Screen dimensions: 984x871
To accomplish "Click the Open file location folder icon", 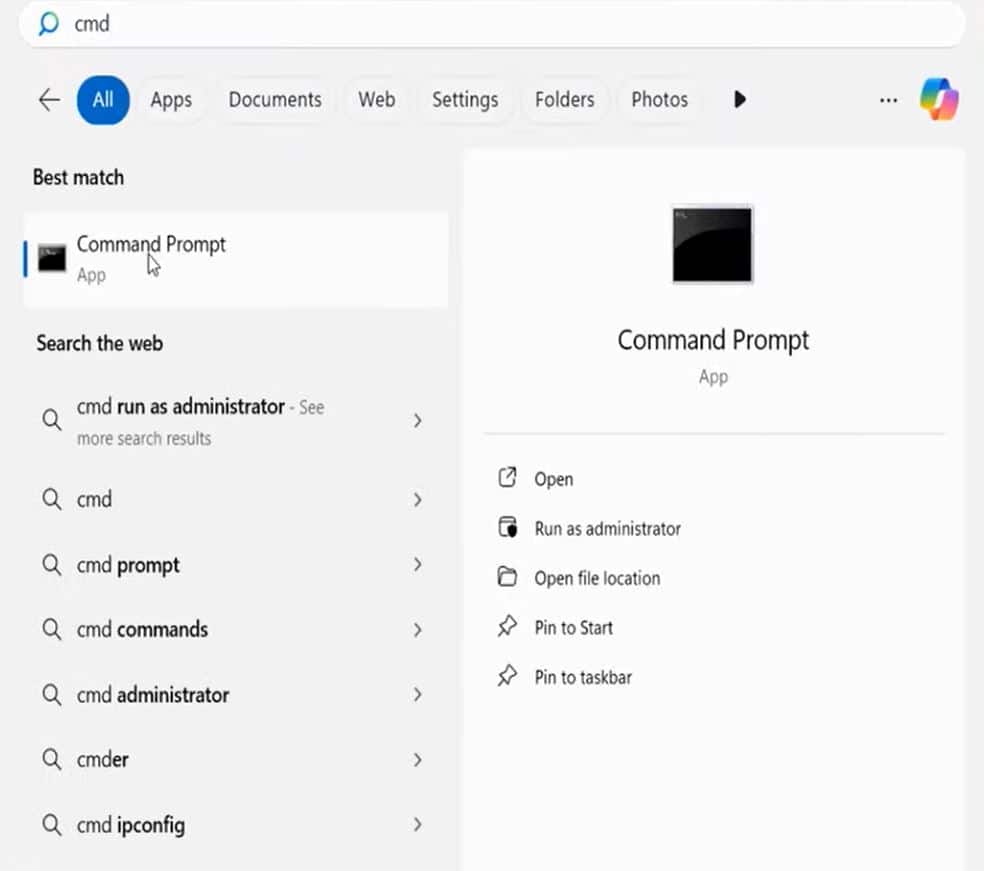I will pos(508,578).
